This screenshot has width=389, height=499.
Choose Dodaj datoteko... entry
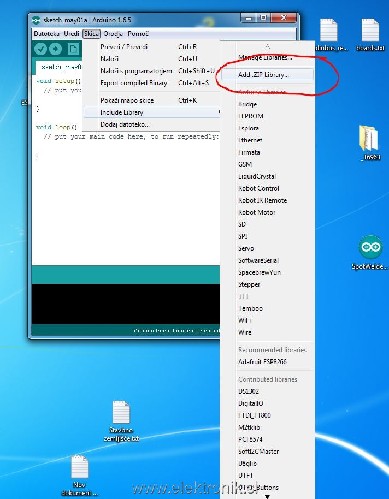pos(152,124)
